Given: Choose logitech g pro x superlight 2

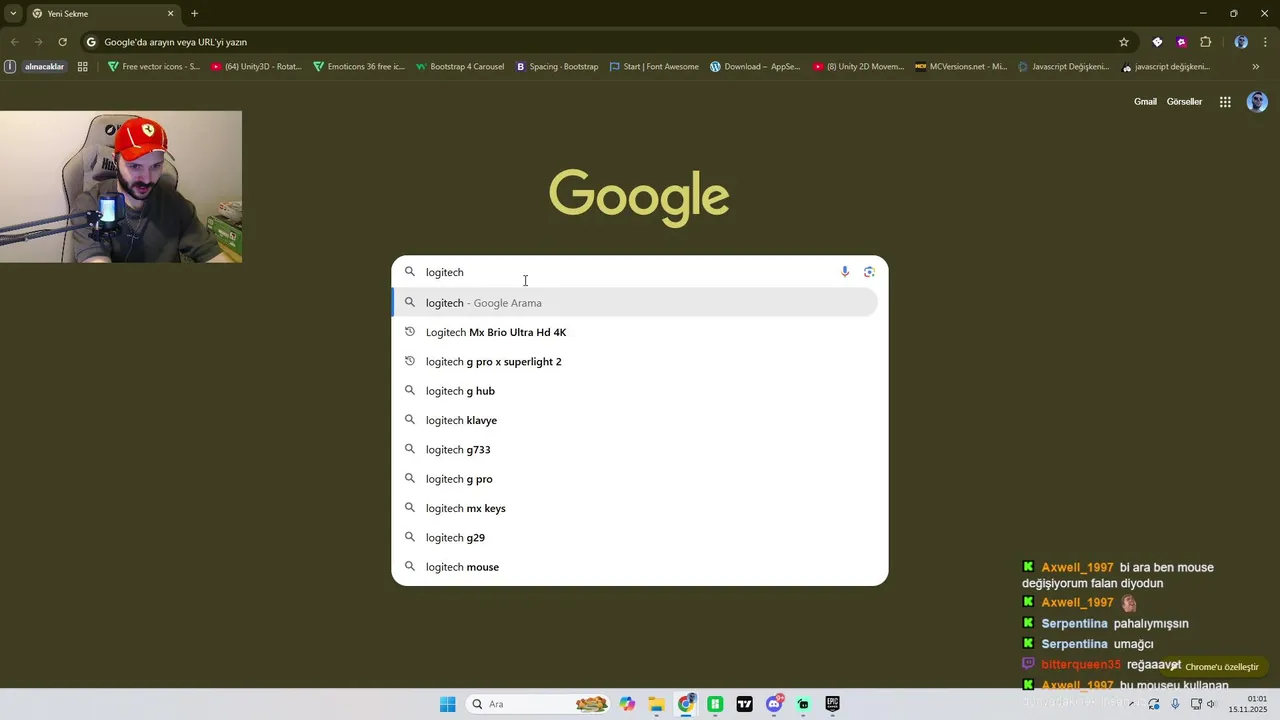Looking at the screenshot, I should pos(635,362).
